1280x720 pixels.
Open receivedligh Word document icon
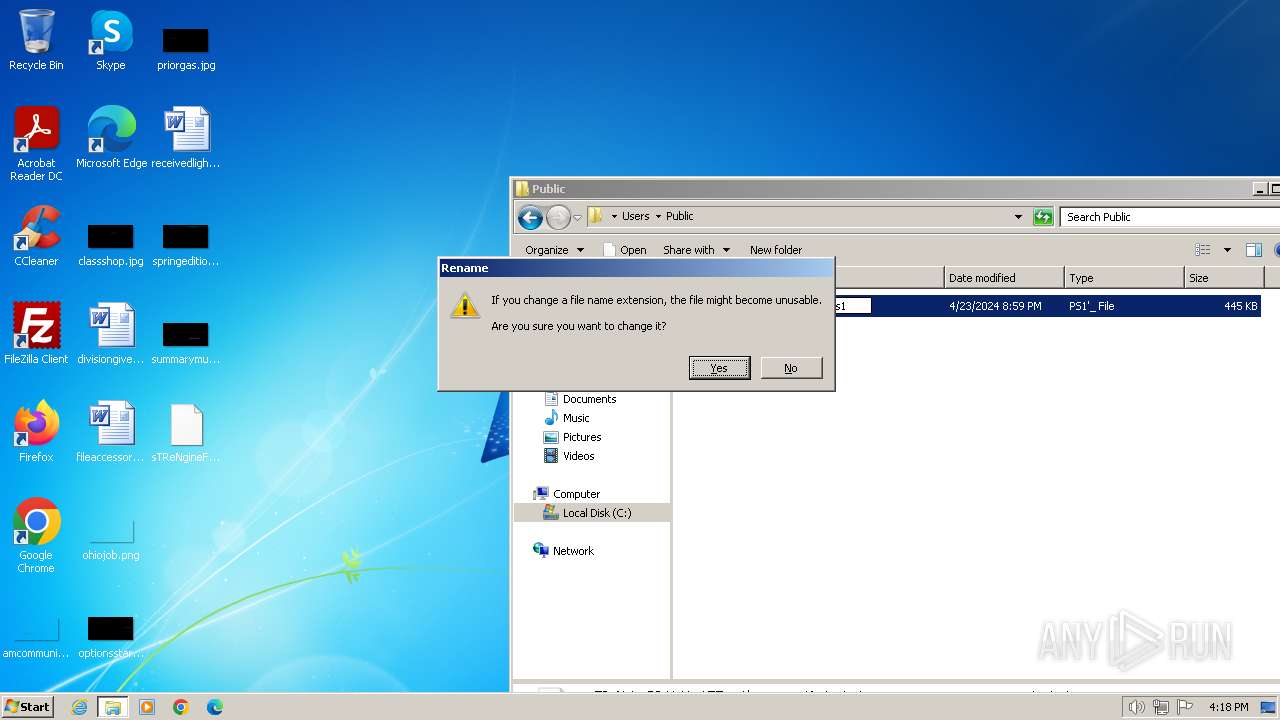pyautogui.click(x=186, y=137)
